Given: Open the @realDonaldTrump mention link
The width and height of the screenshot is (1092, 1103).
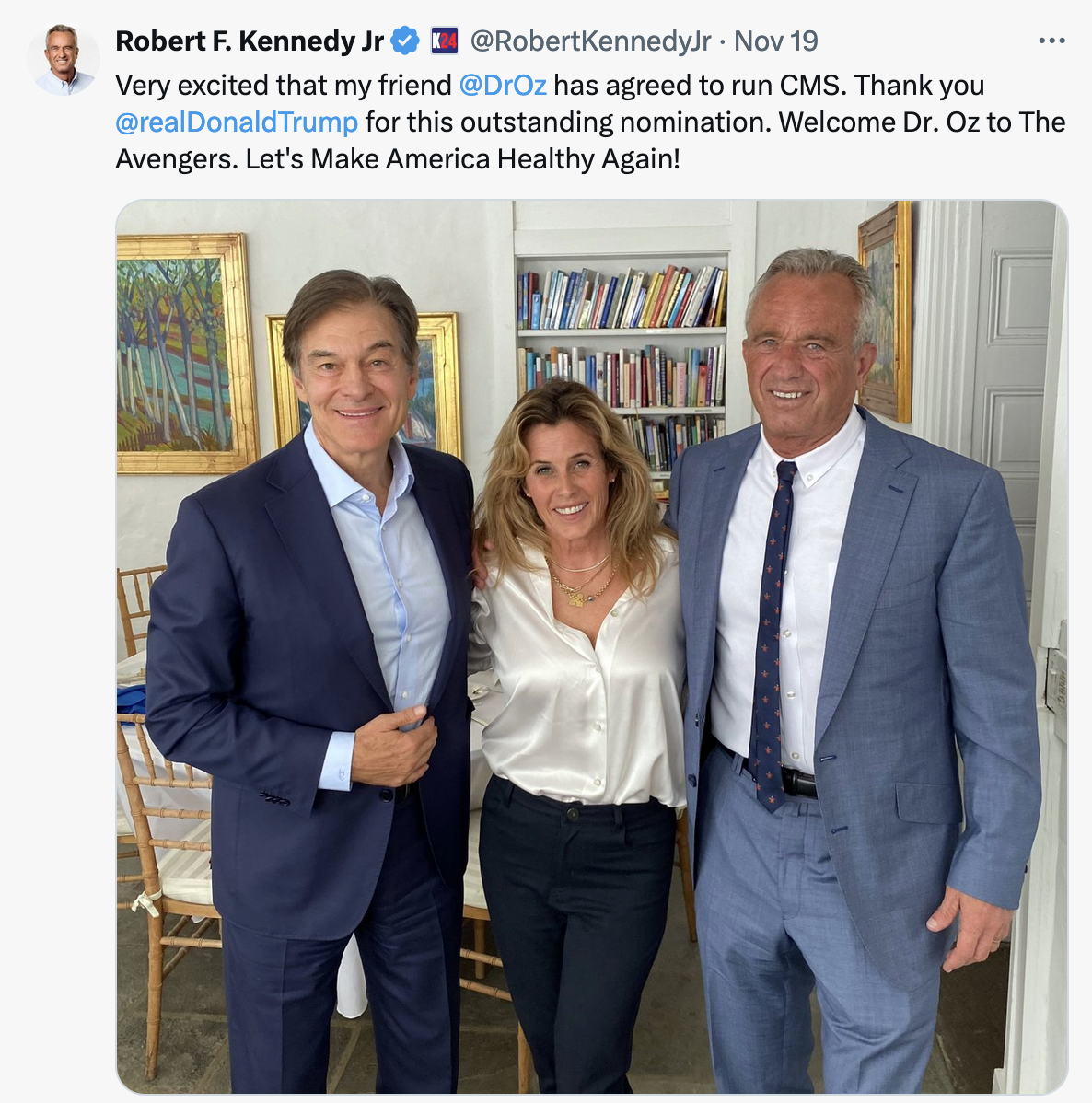Looking at the screenshot, I should pyautogui.click(x=237, y=122).
